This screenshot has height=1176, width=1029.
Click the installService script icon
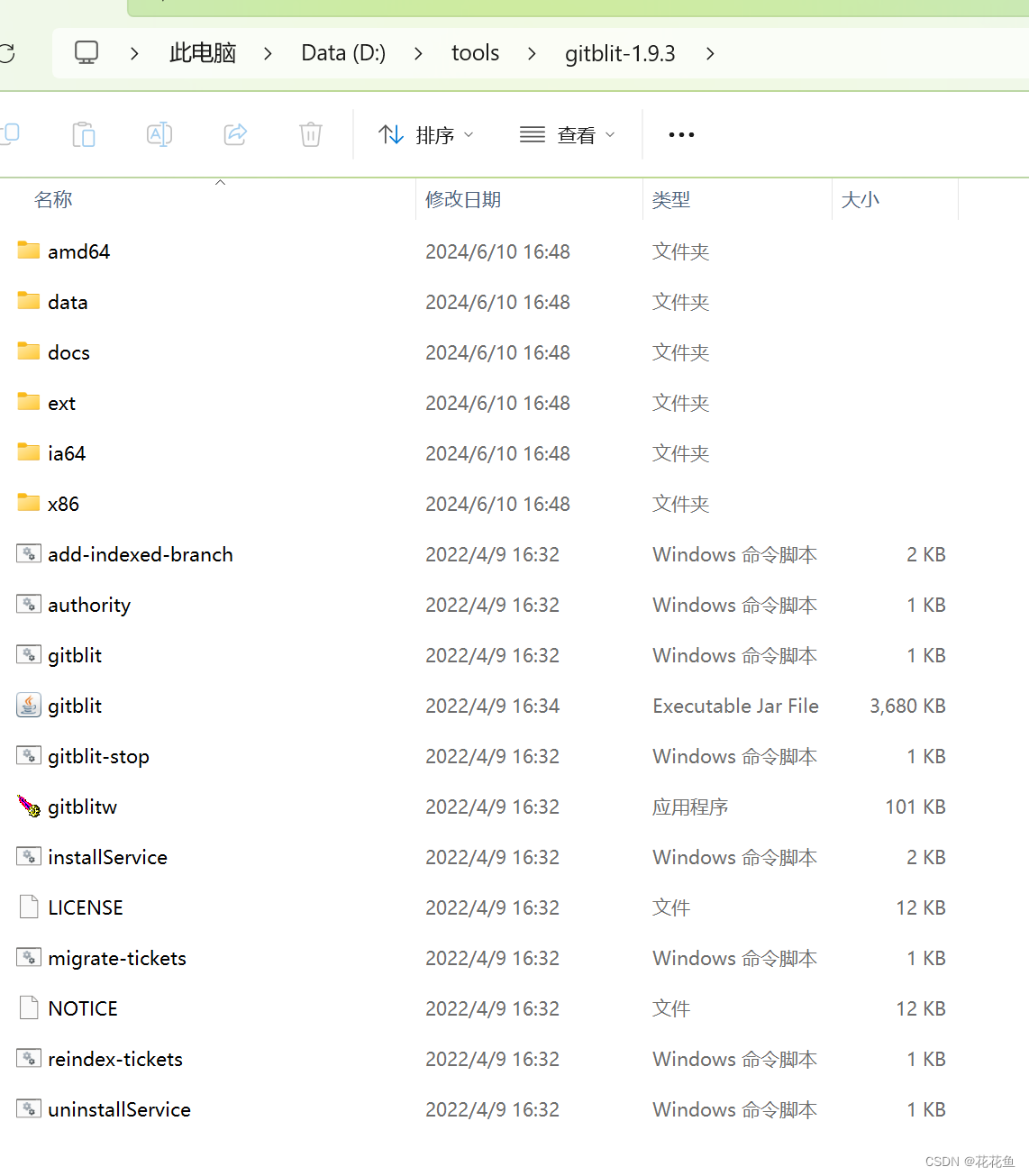coord(29,856)
